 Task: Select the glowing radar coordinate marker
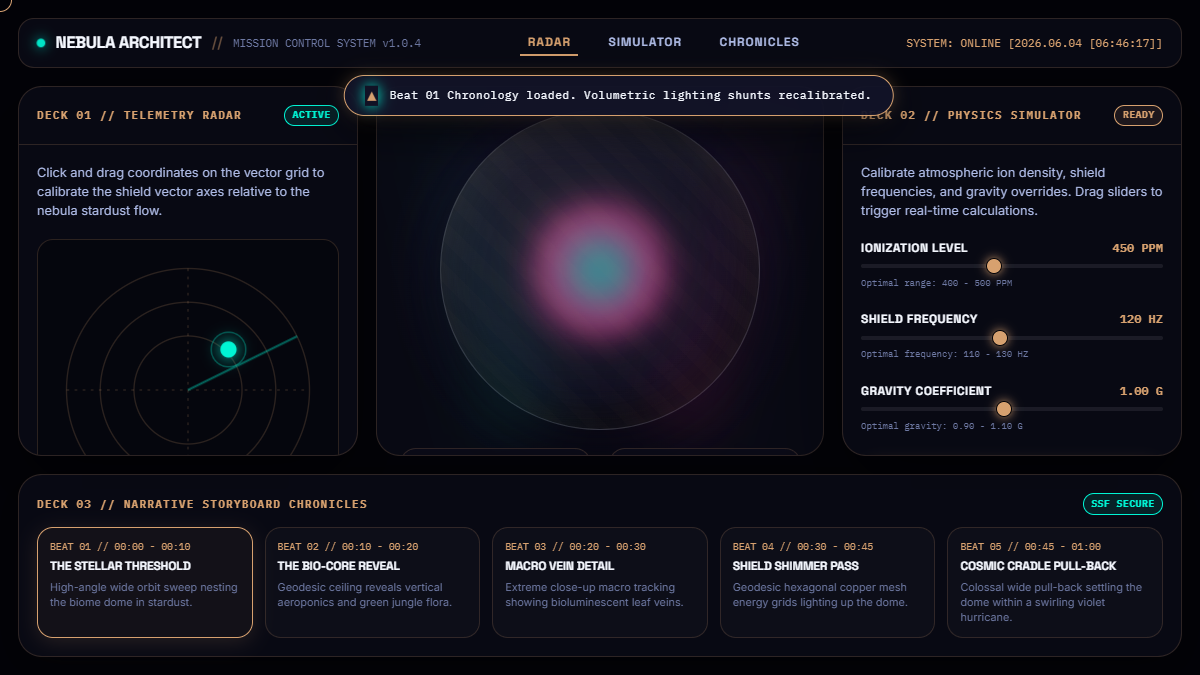coord(228,349)
